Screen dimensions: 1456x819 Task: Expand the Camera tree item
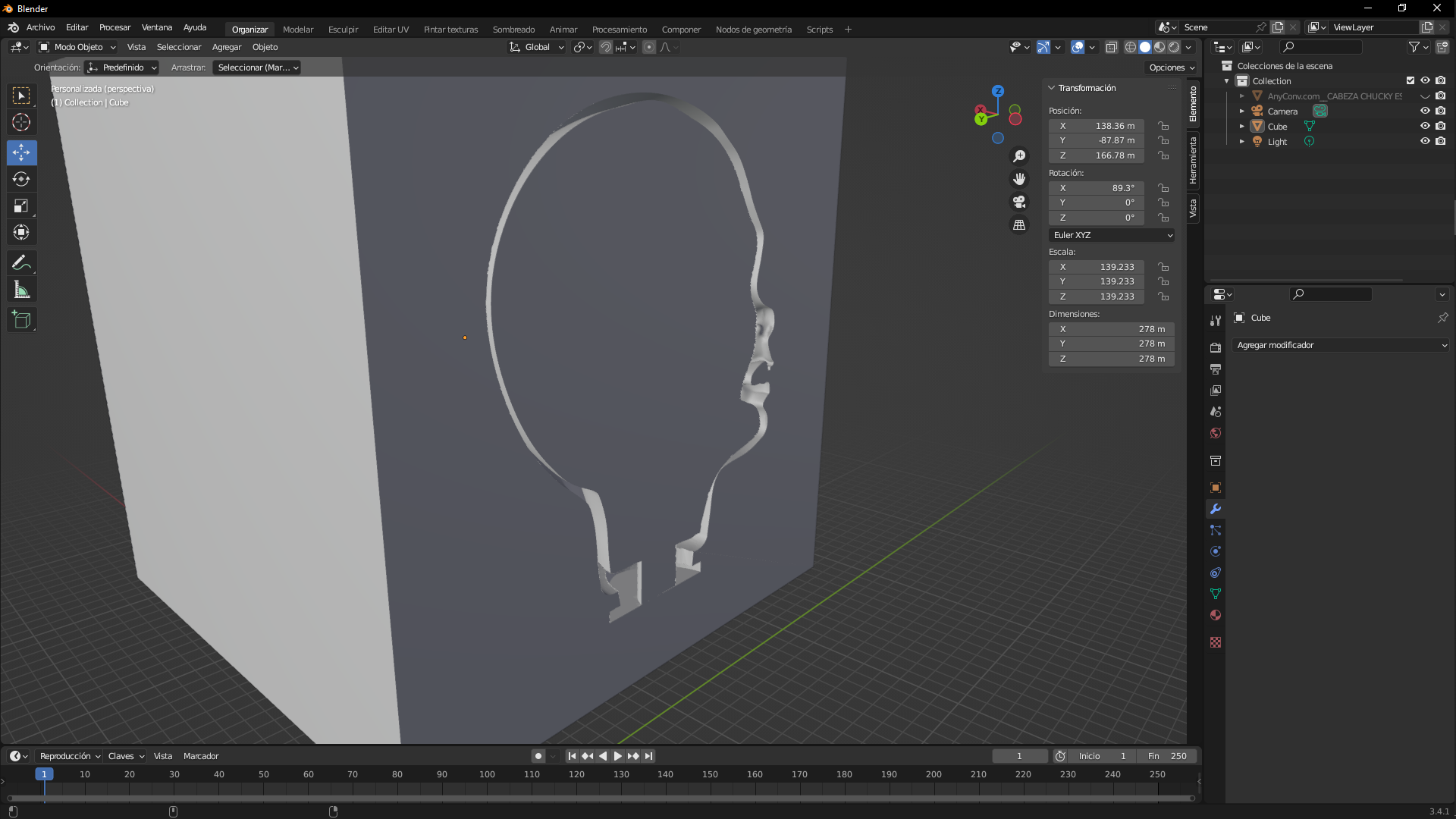tap(1242, 111)
